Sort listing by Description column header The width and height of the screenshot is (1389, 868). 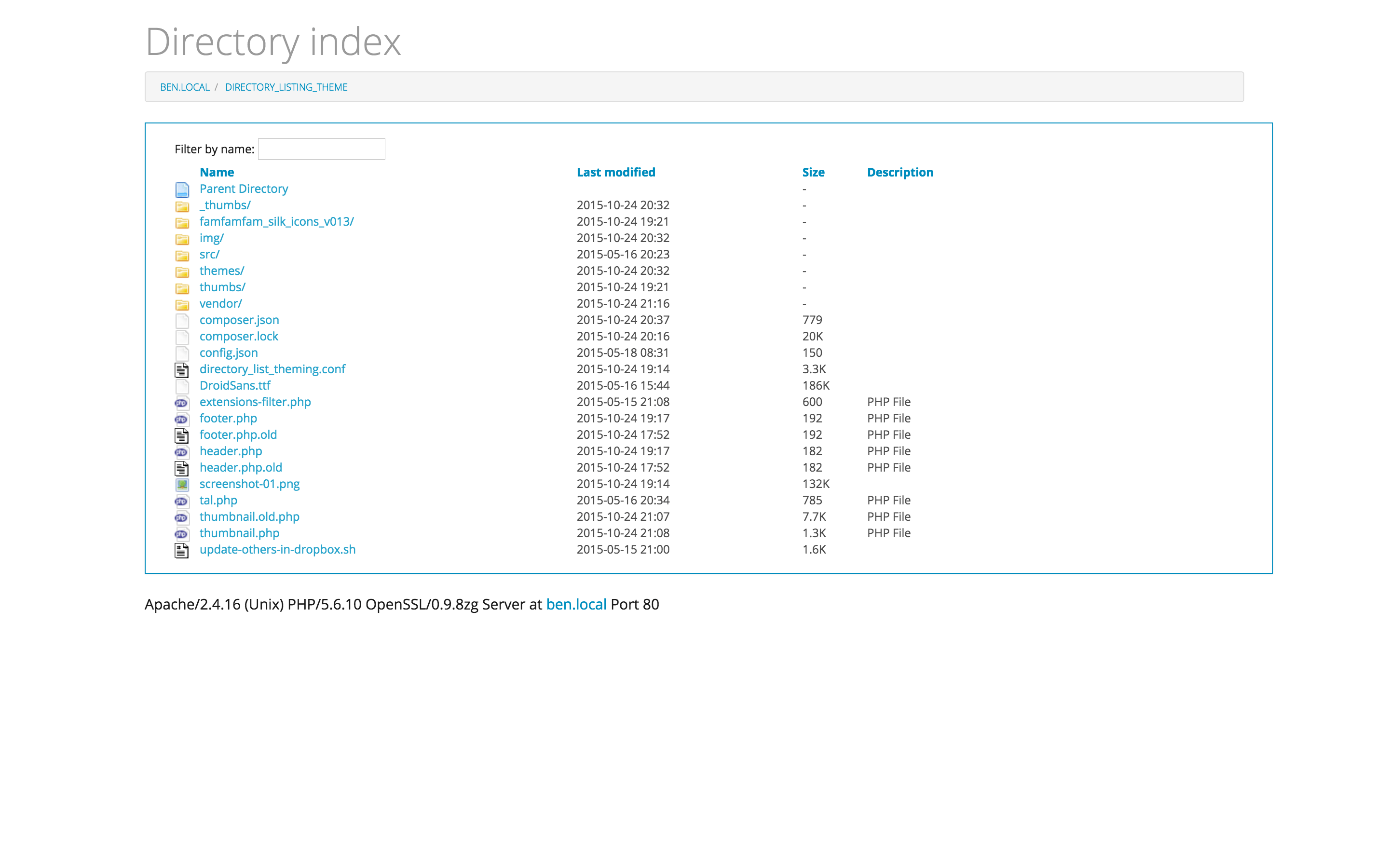tap(899, 172)
